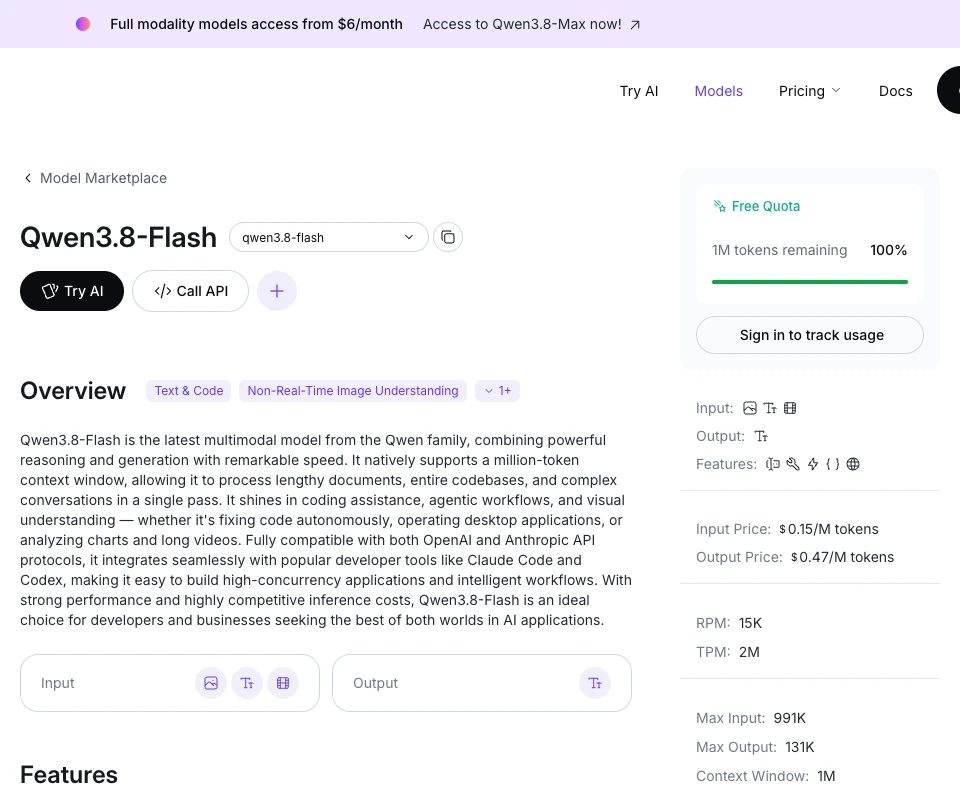Click the back arrow next to Model Marketplace
The image size is (960, 800).
tap(28, 178)
